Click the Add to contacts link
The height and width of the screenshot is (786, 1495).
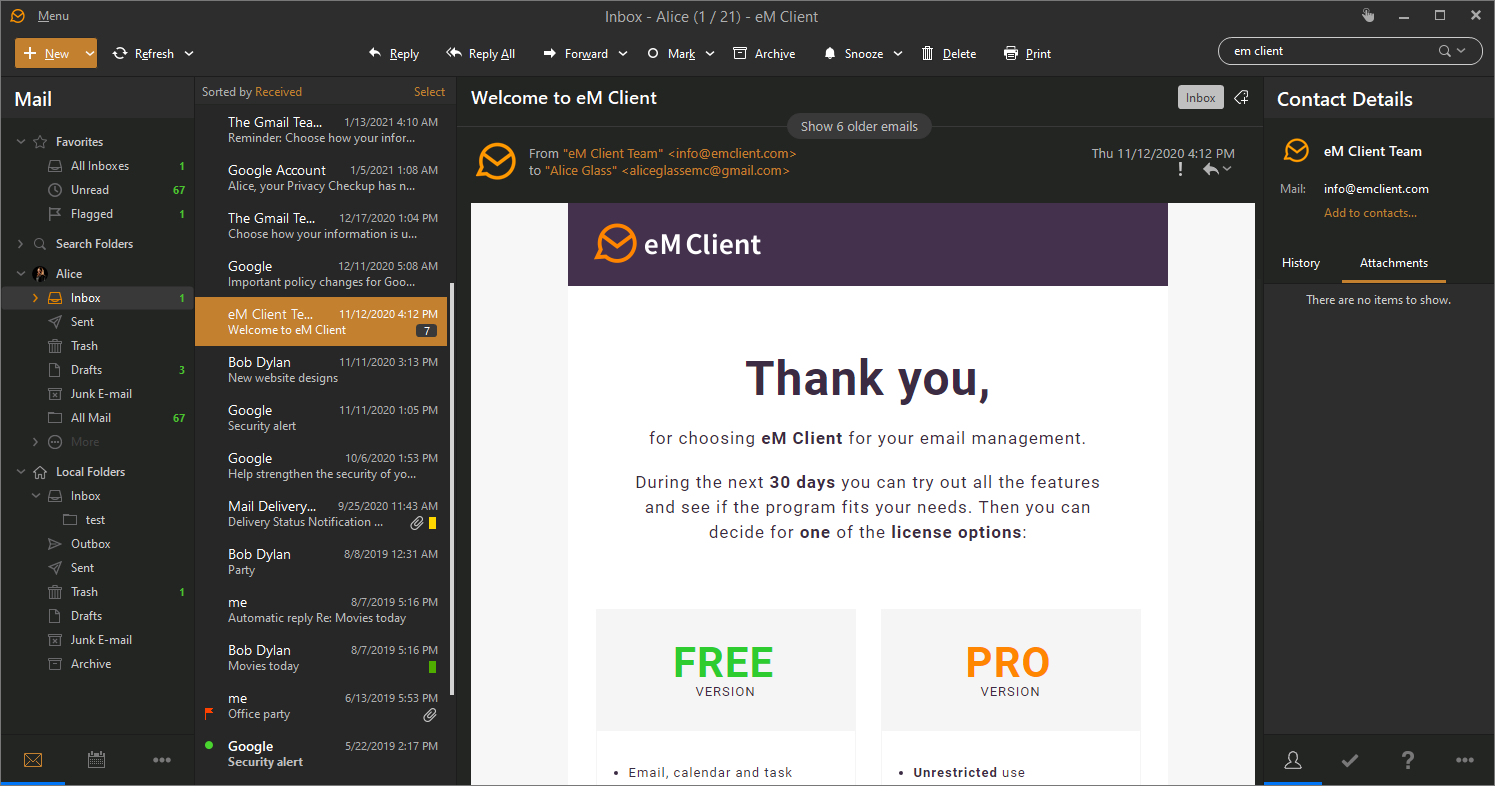[1370, 213]
